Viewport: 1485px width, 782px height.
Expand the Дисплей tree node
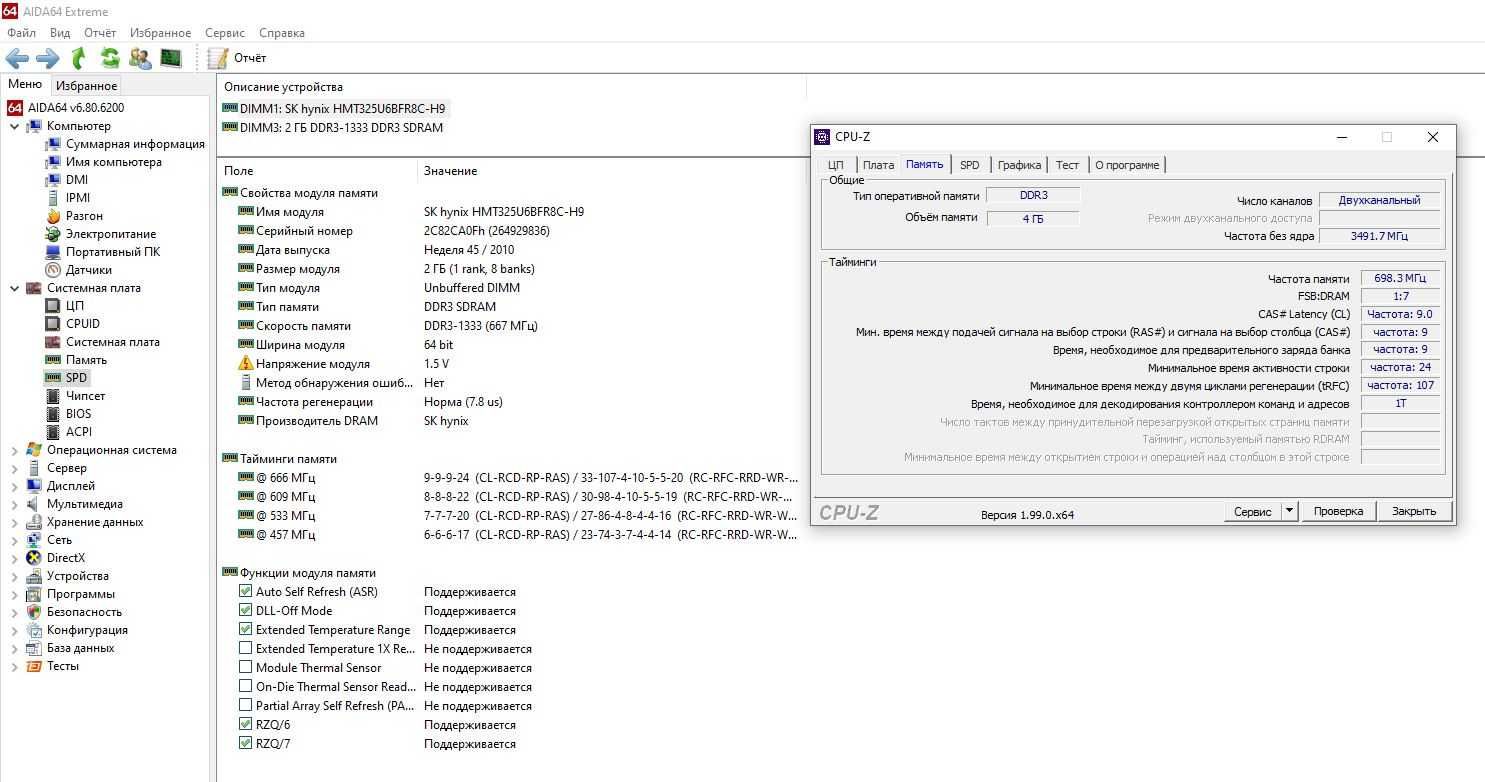pos(14,486)
